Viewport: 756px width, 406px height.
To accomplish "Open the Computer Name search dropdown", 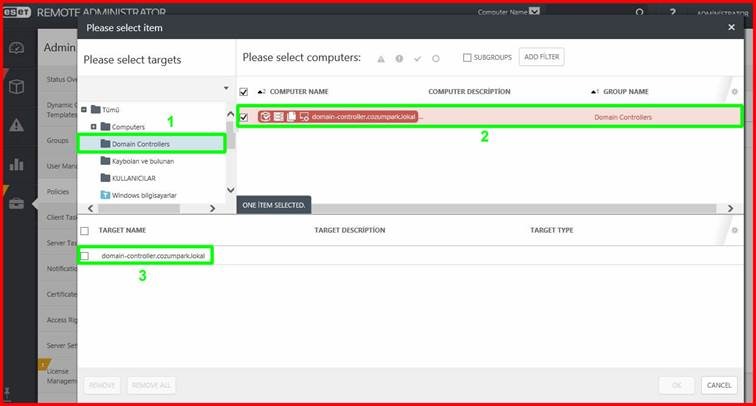I will (534, 11).
